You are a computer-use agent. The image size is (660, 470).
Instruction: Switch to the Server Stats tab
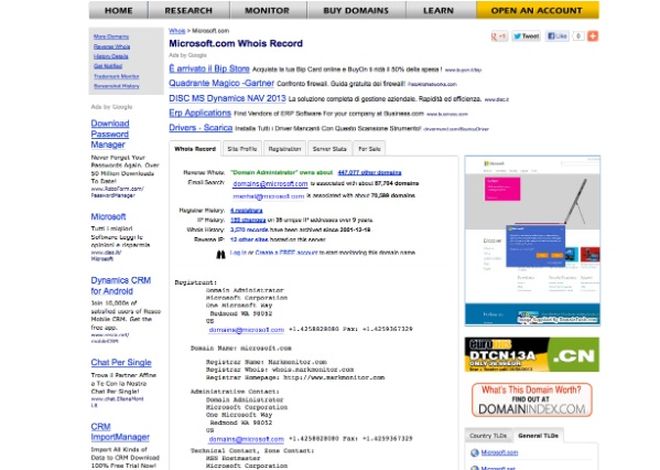click(330, 149)
